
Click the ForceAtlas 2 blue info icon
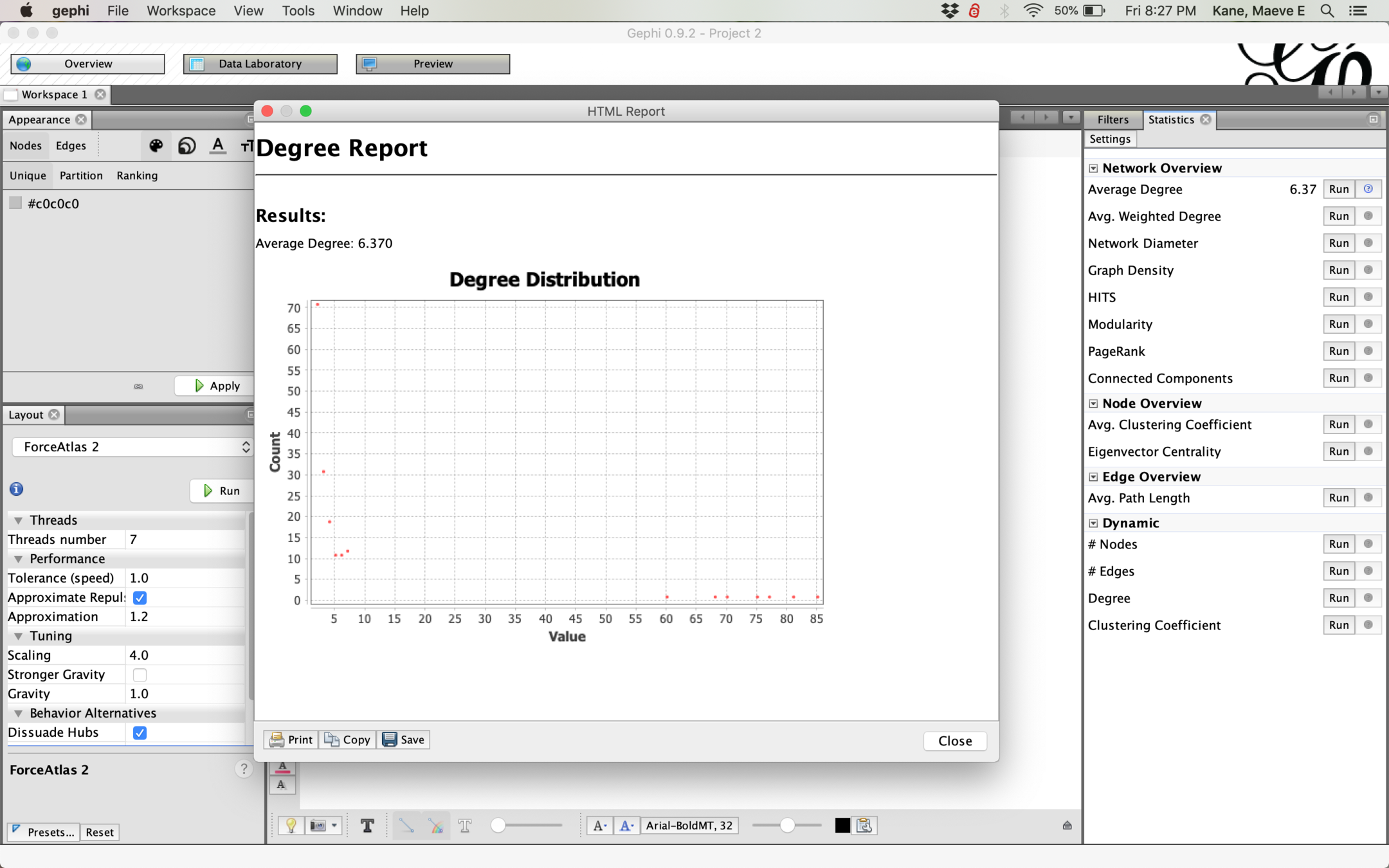[17, 489]
